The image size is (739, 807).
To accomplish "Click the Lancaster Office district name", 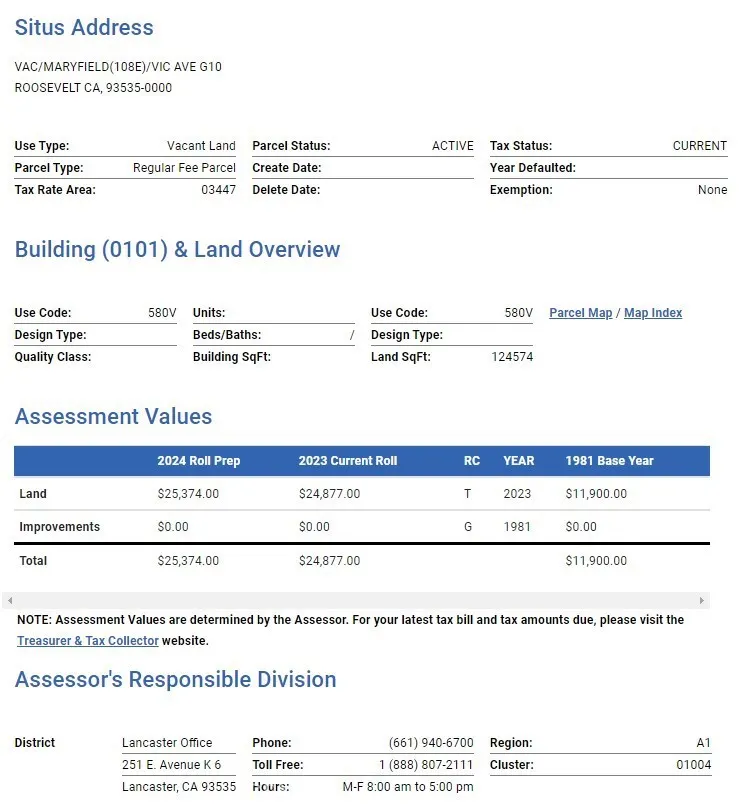I will point(167,743).
